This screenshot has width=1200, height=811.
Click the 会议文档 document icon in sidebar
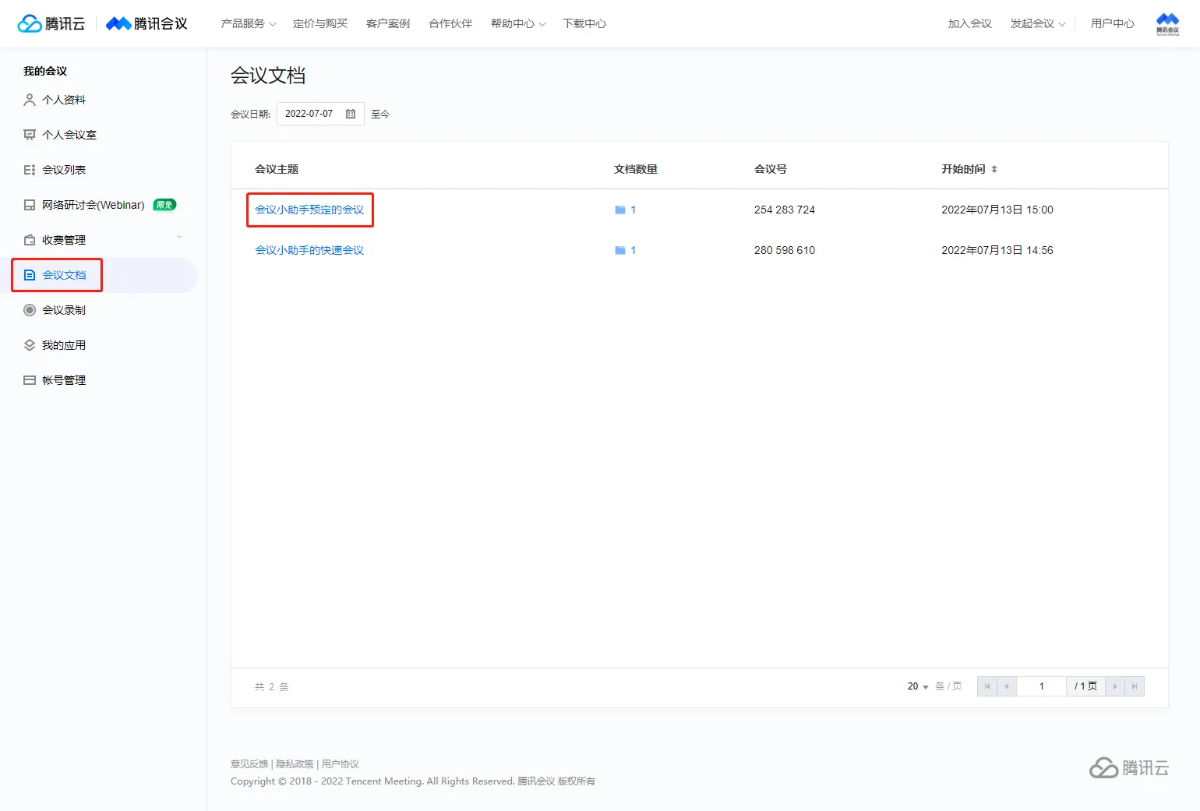[x=29, y=275]
